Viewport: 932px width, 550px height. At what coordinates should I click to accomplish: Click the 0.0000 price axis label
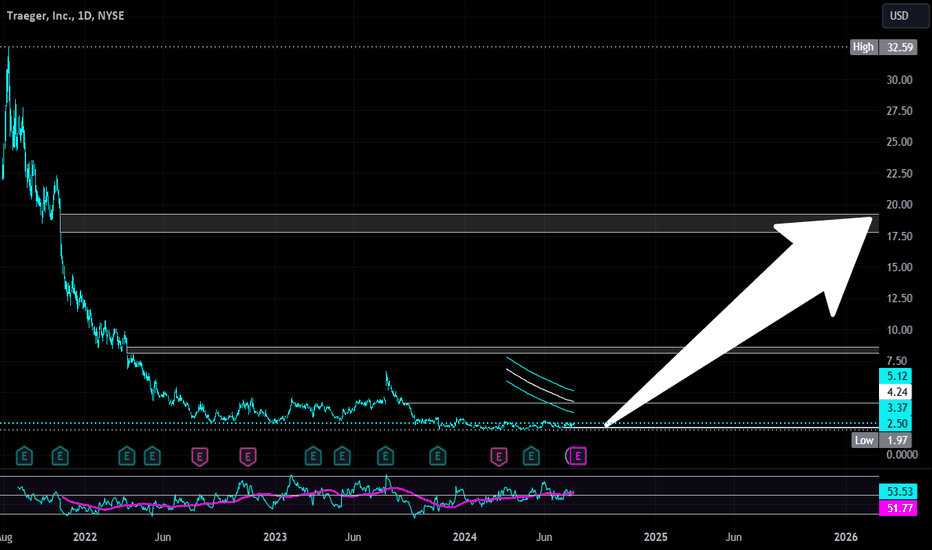coord(902,454)
